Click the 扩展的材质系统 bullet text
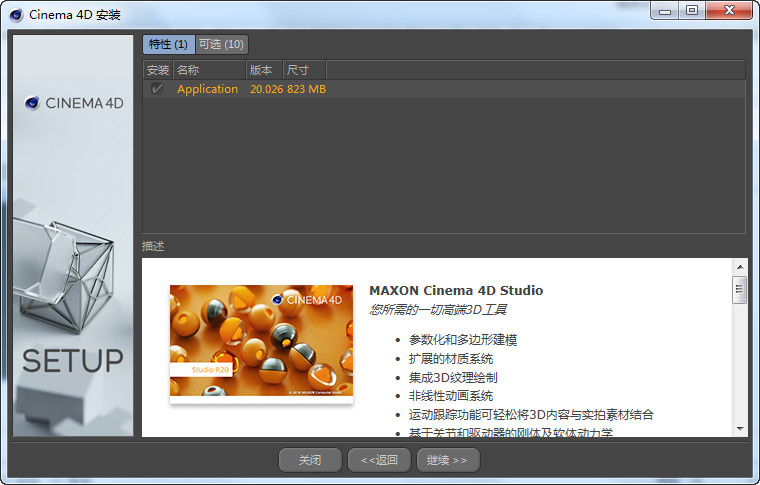The image size is (760, 485). coord(451,359)
